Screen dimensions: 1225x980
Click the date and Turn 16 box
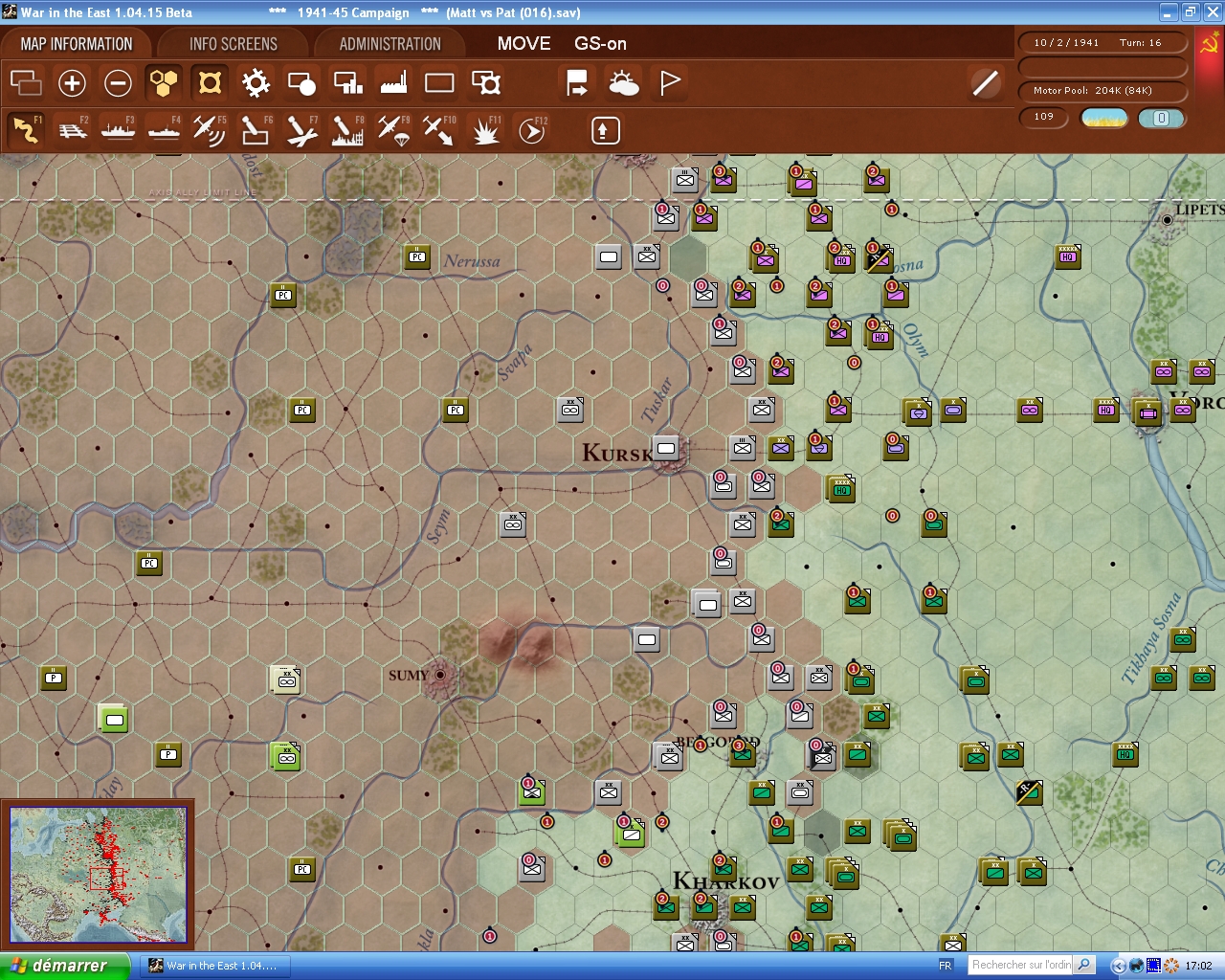click(1102, 43)
